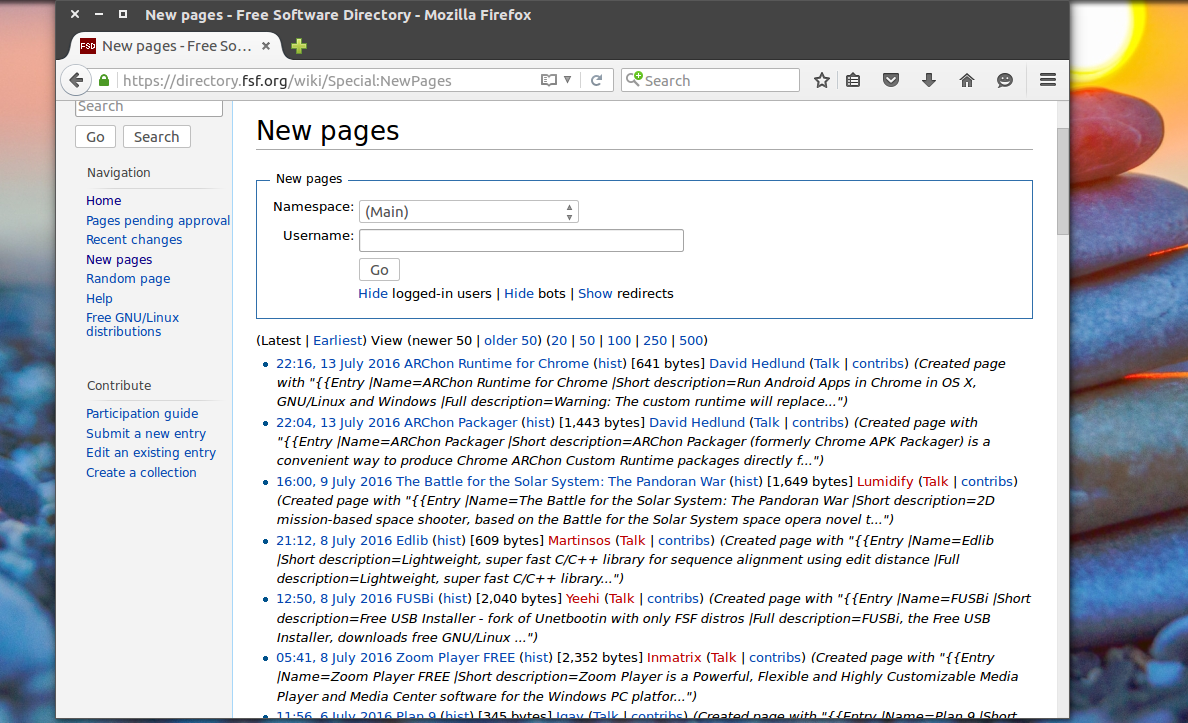Open the hamburger menu icon
The width and height of the screenshot is (1188, 723).
click(1047, 80)
